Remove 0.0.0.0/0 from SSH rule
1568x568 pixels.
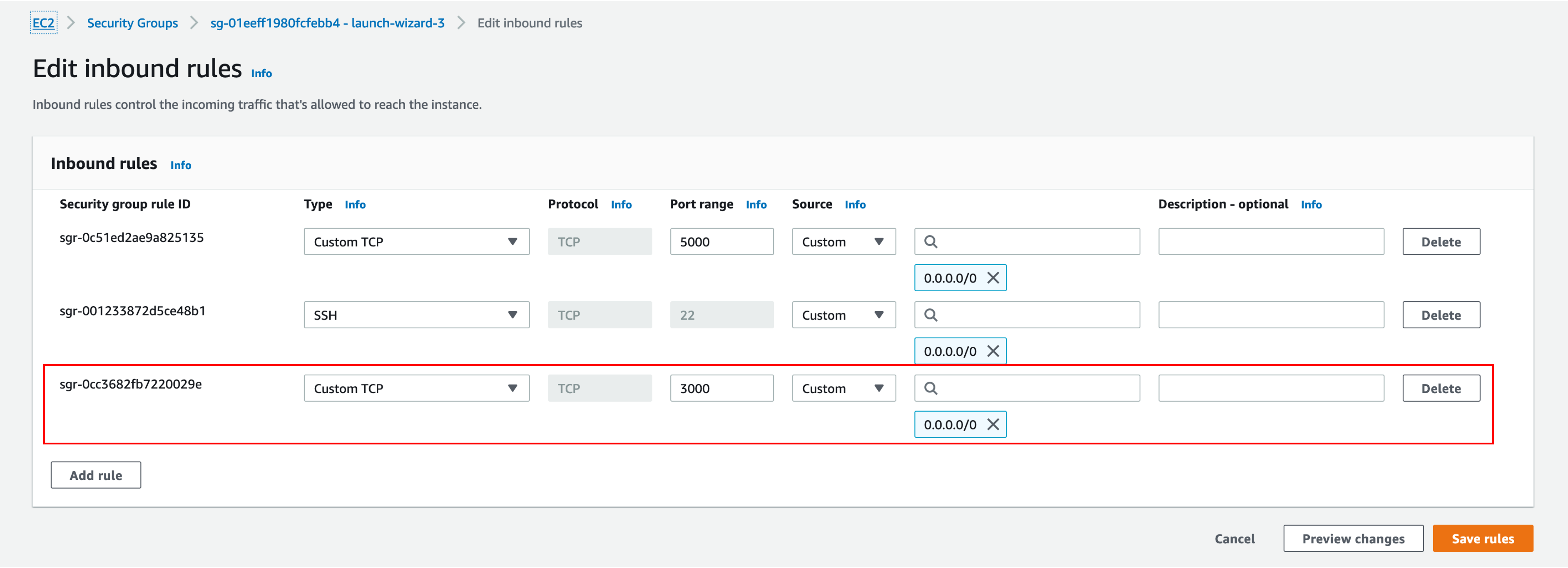(x=993, y=351)
